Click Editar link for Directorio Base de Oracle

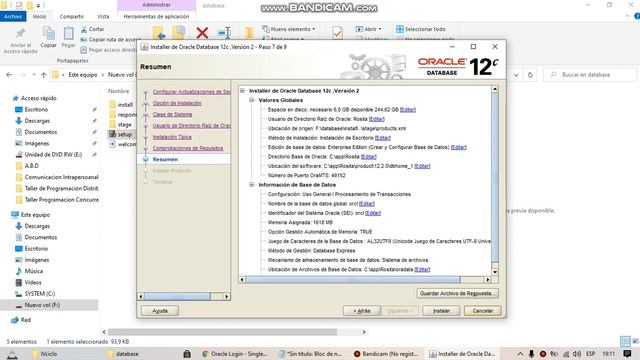[x=369, y=157]
